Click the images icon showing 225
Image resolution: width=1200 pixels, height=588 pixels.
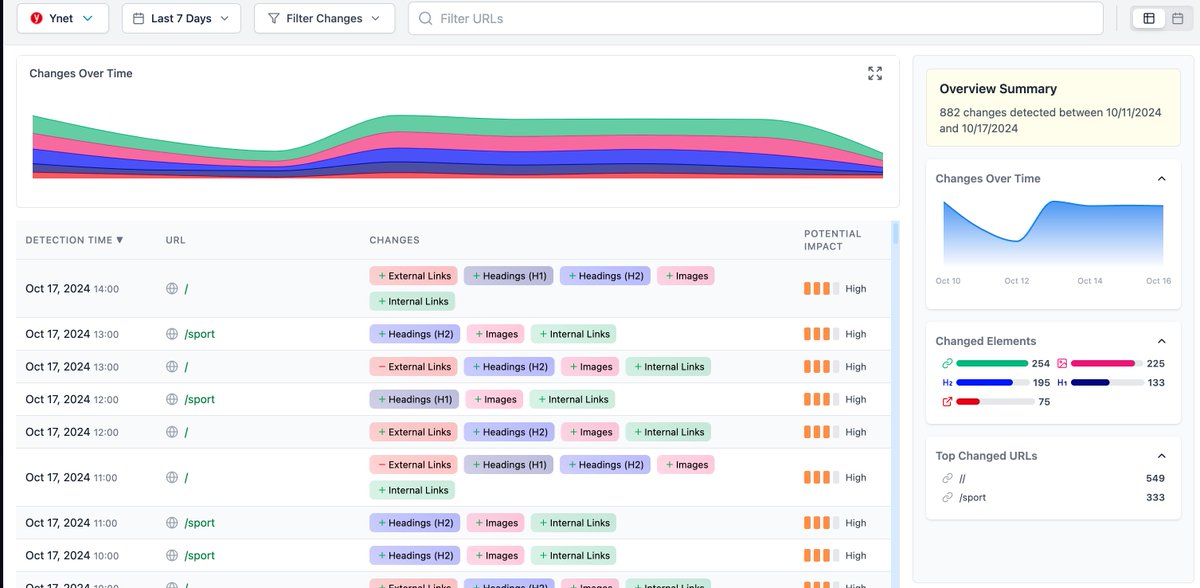click(1062, 363)
